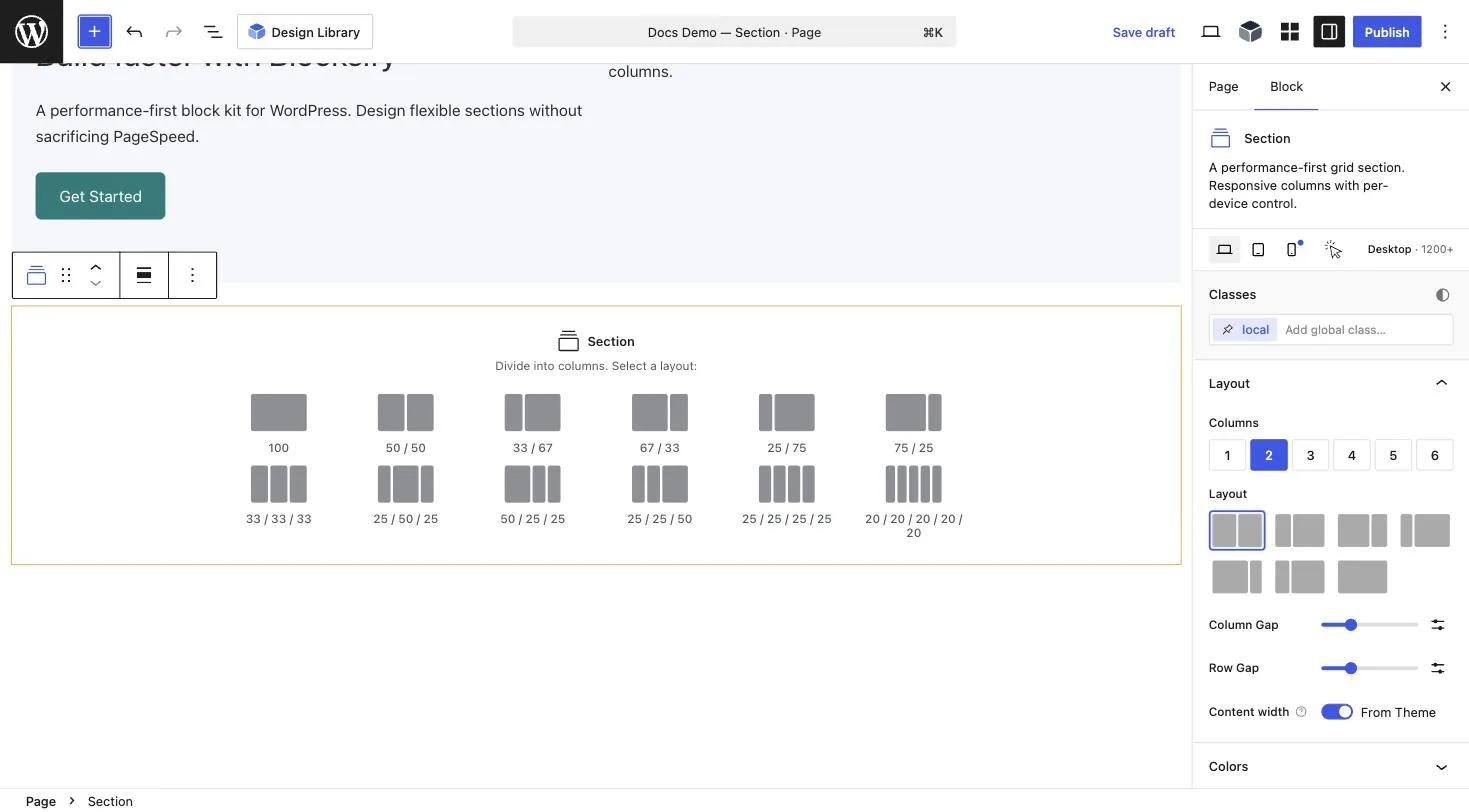Set Columns to 4

[1351, 455]
